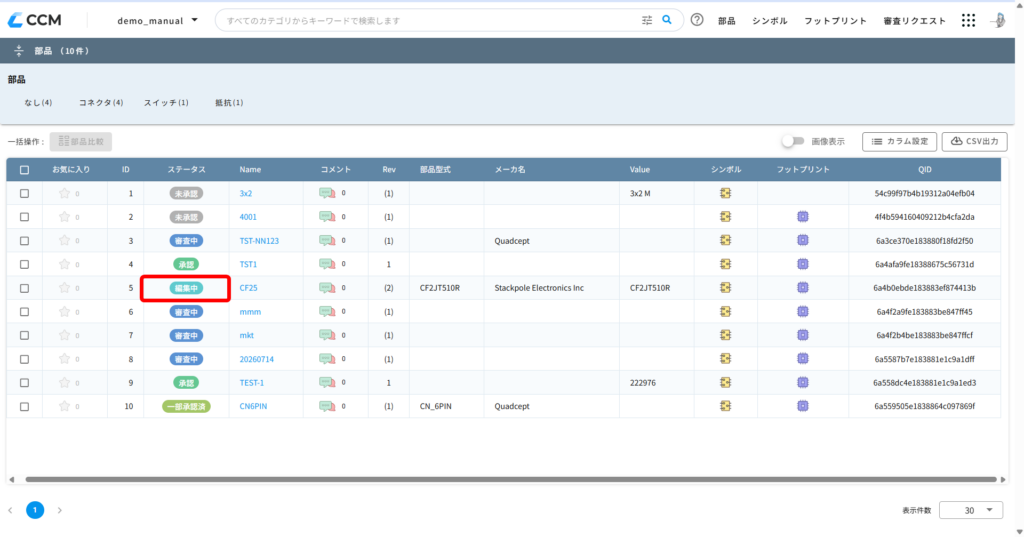Viewport: 1024px width, 537px height.
Task: Open the help question mark icon
Action: click(697, 20)
